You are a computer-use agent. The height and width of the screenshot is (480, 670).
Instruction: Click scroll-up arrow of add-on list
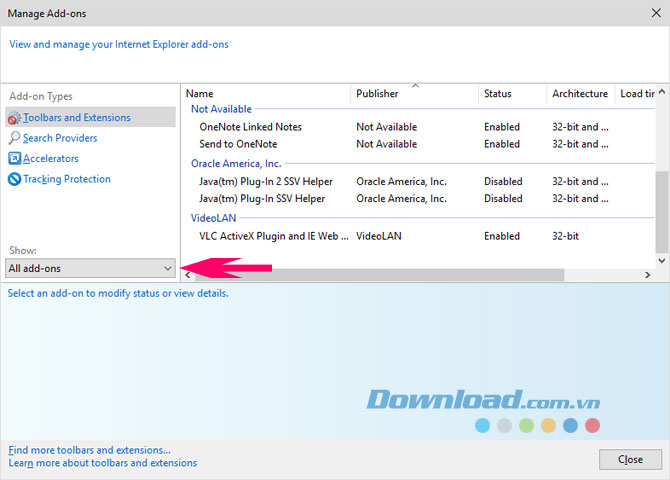[x=662, y=91]
